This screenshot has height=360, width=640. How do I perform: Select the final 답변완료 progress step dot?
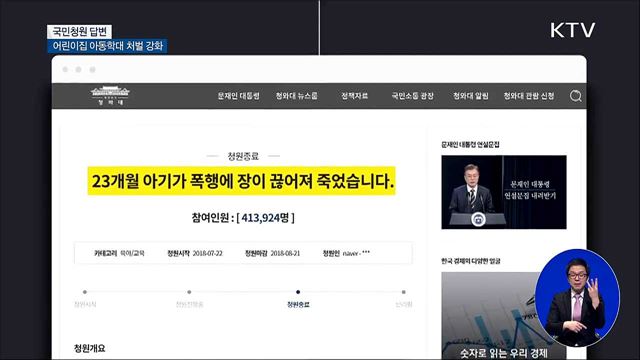[404, 292]
